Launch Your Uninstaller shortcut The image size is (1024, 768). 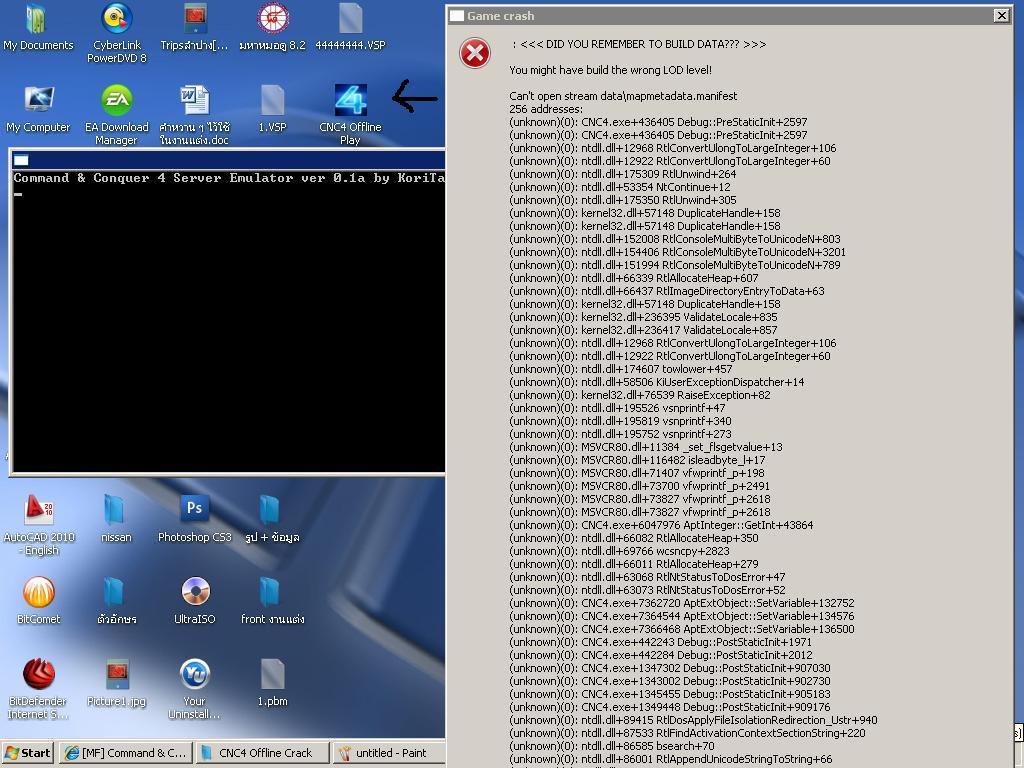coord(195,688)
